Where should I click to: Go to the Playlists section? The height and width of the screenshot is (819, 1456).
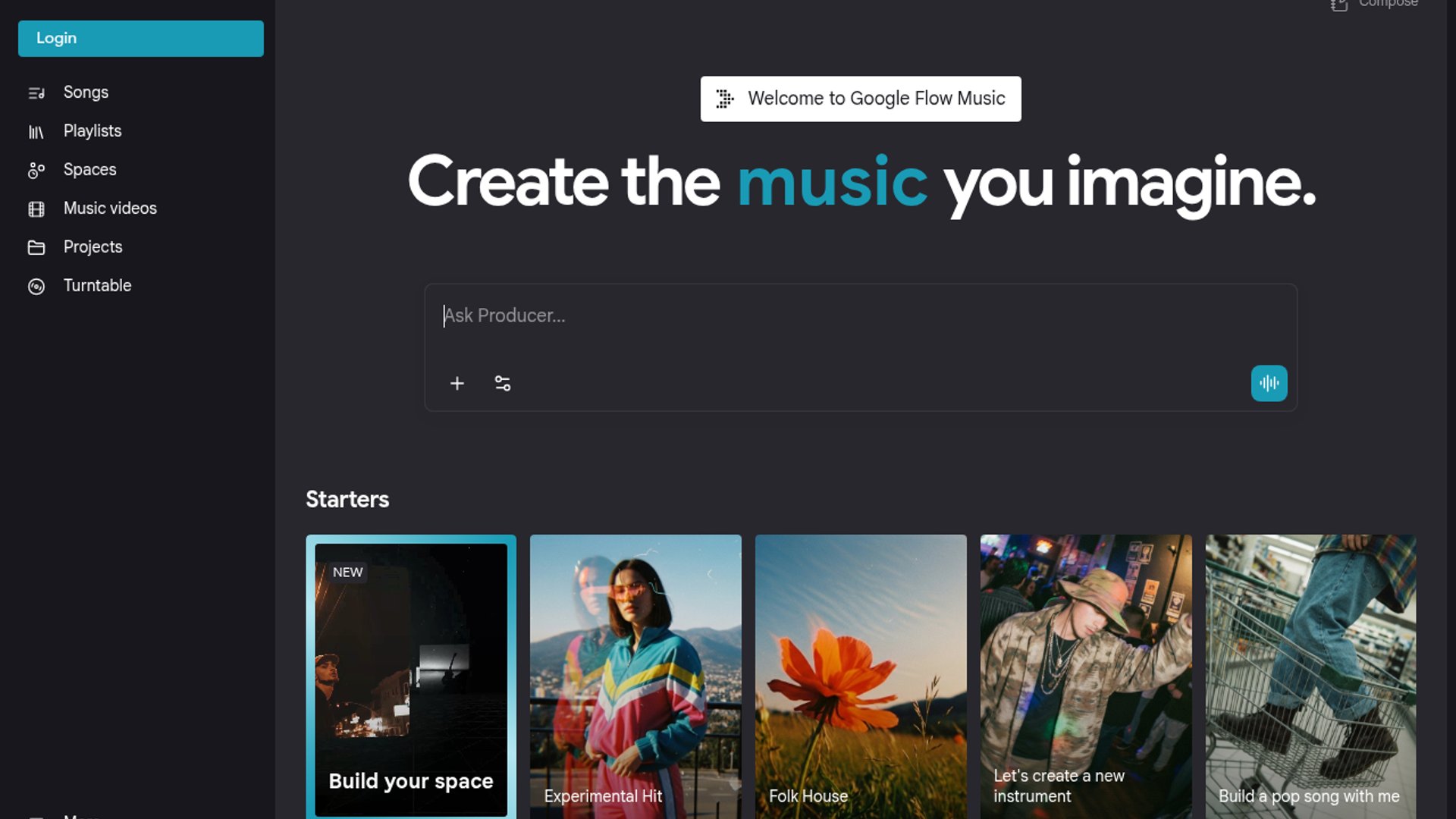point(93,131)
